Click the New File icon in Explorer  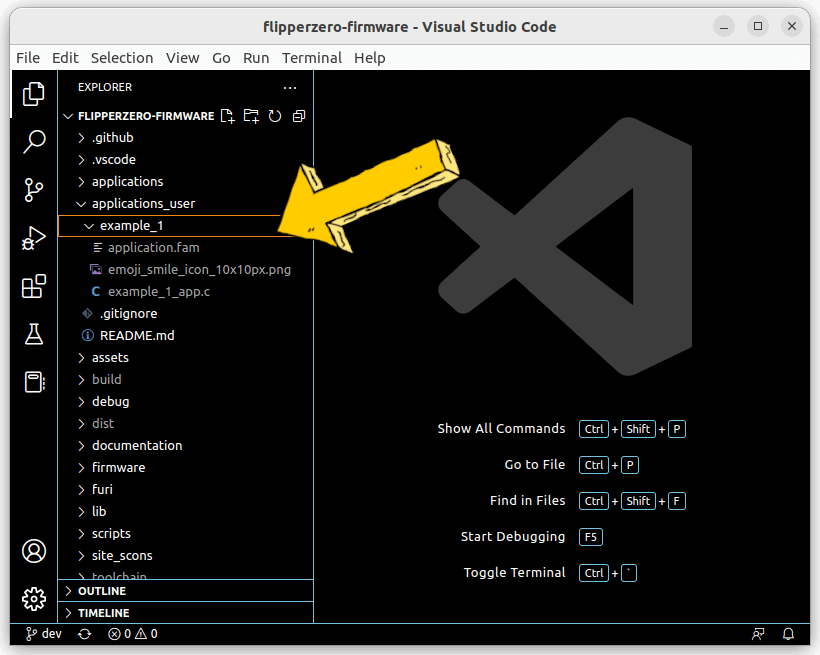point(227,116)
